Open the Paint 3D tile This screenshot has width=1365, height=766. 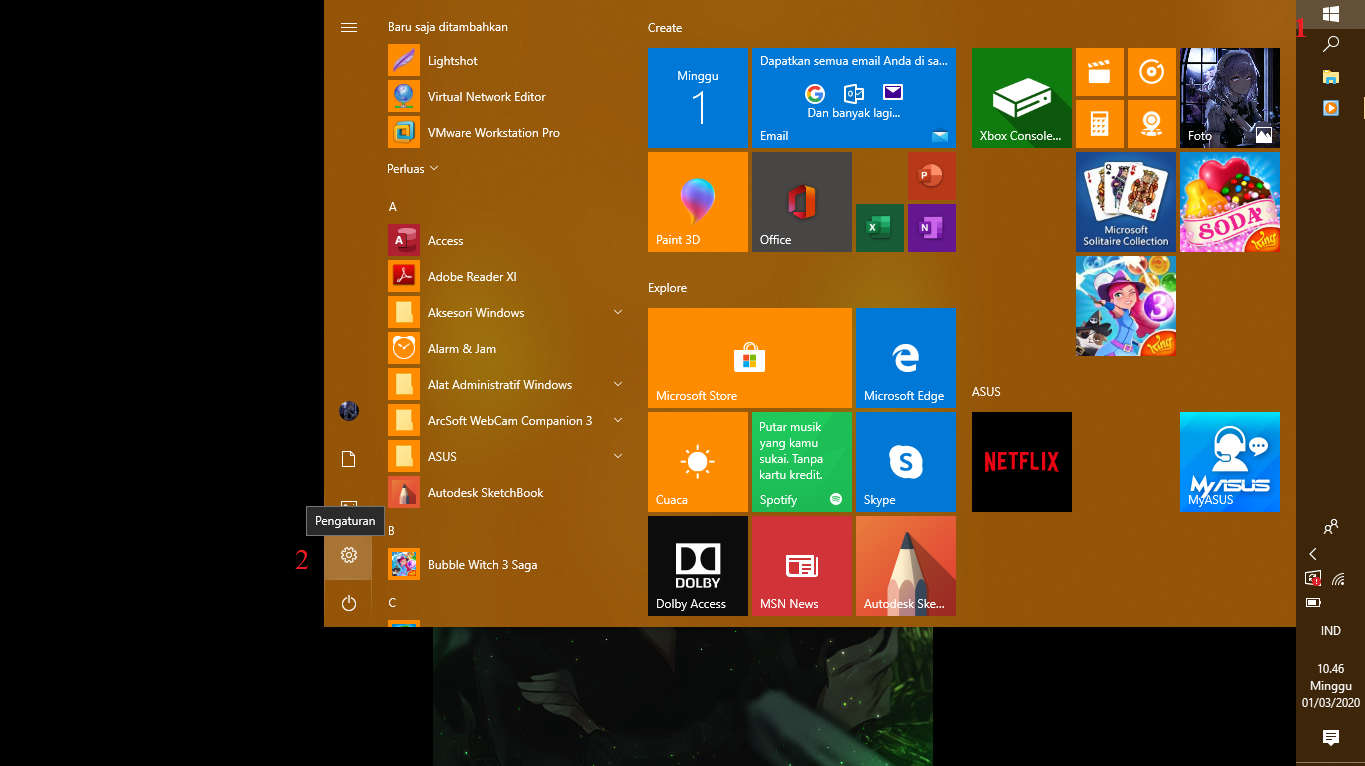click(x=698, y=202)
